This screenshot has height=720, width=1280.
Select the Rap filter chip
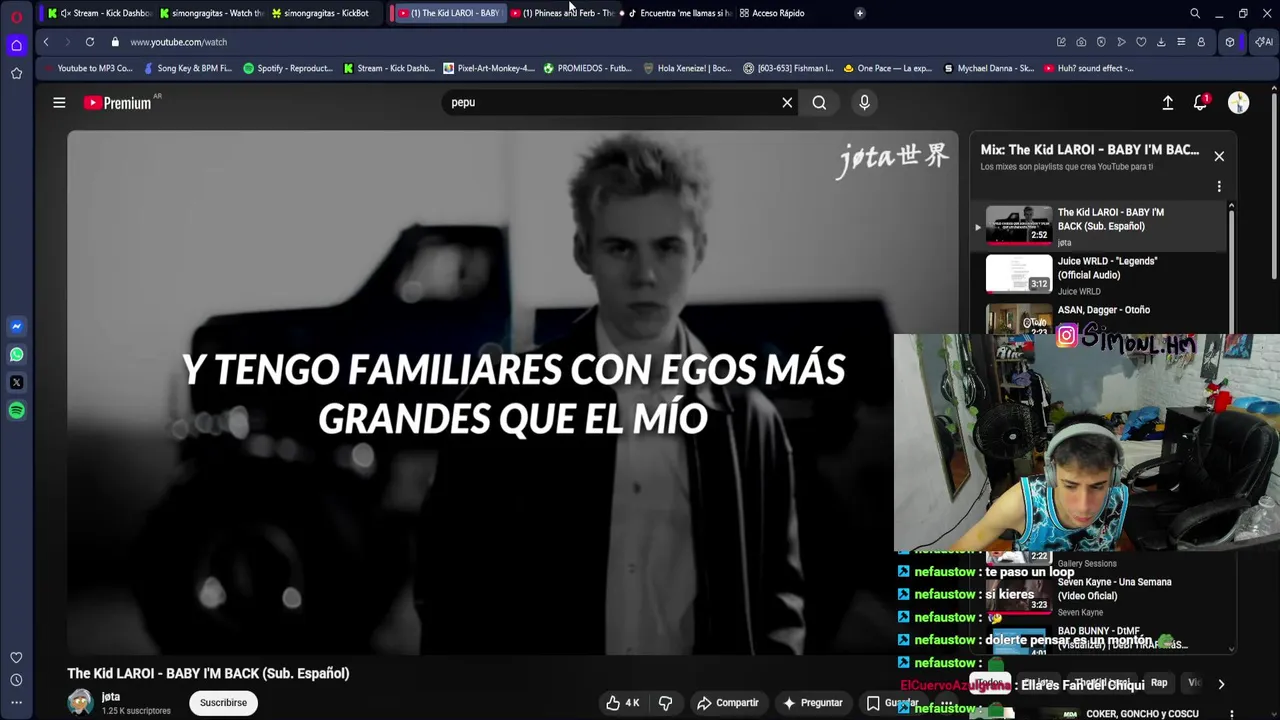[1159, 683]
